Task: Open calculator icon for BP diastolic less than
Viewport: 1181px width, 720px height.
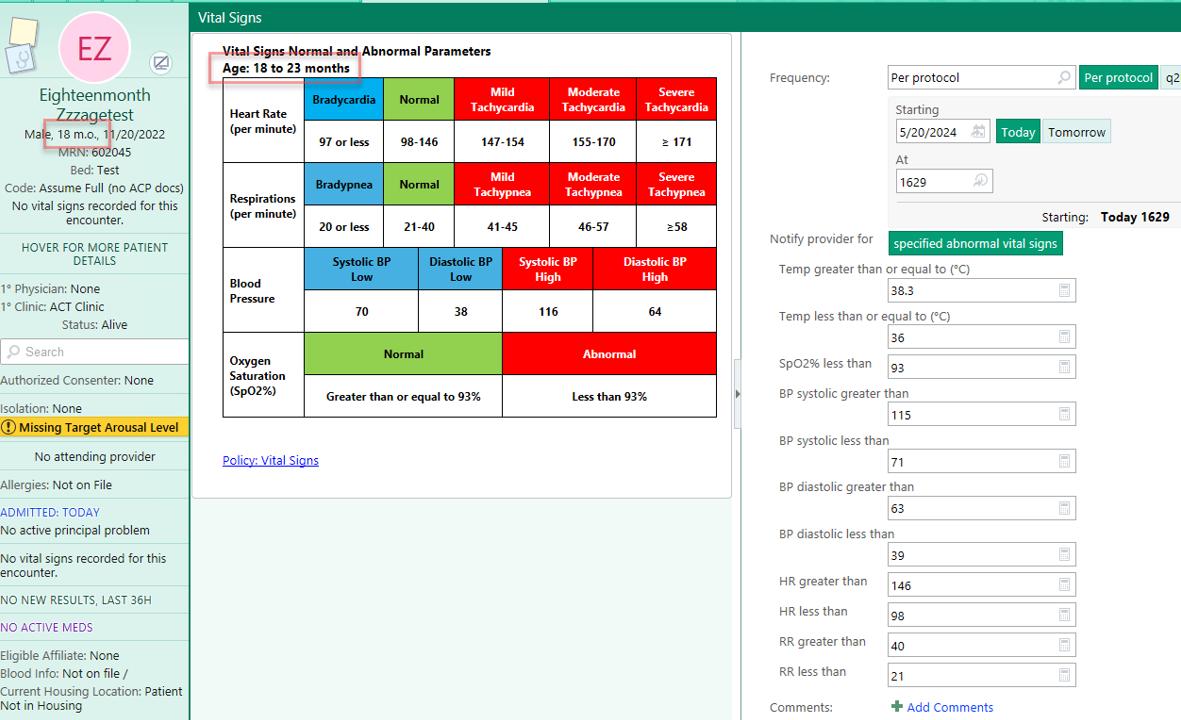Action: coord(1064,554)
